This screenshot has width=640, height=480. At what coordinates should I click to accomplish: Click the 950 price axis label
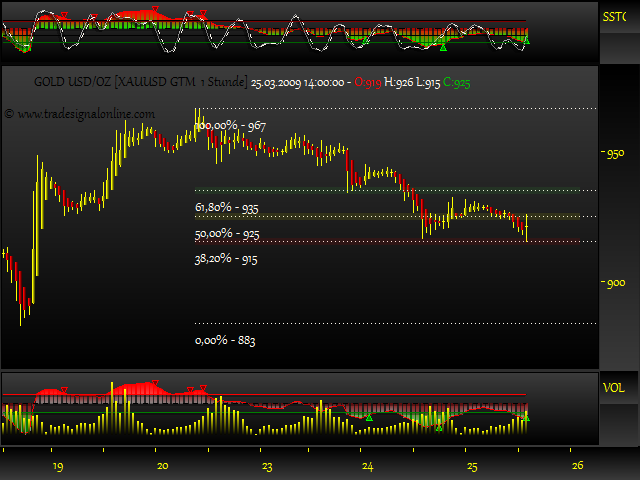616,154
